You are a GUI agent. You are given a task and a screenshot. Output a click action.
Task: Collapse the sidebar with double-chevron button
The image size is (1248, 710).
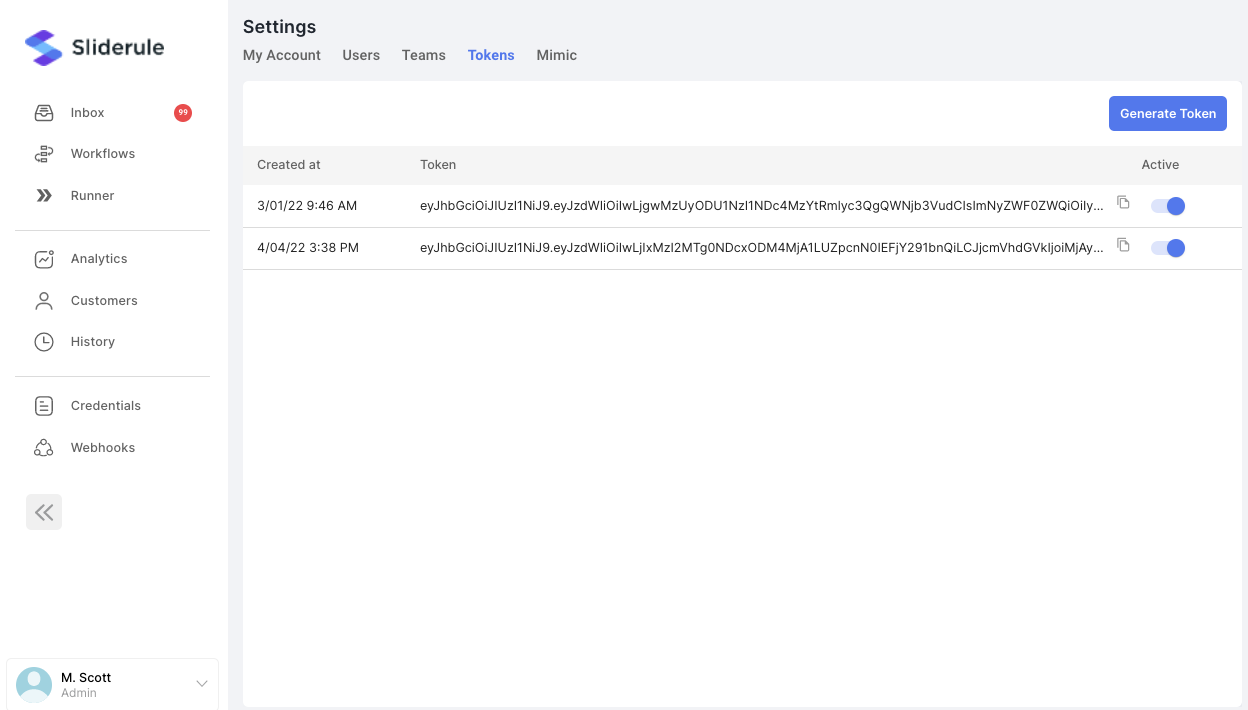[x=44, y=512]
